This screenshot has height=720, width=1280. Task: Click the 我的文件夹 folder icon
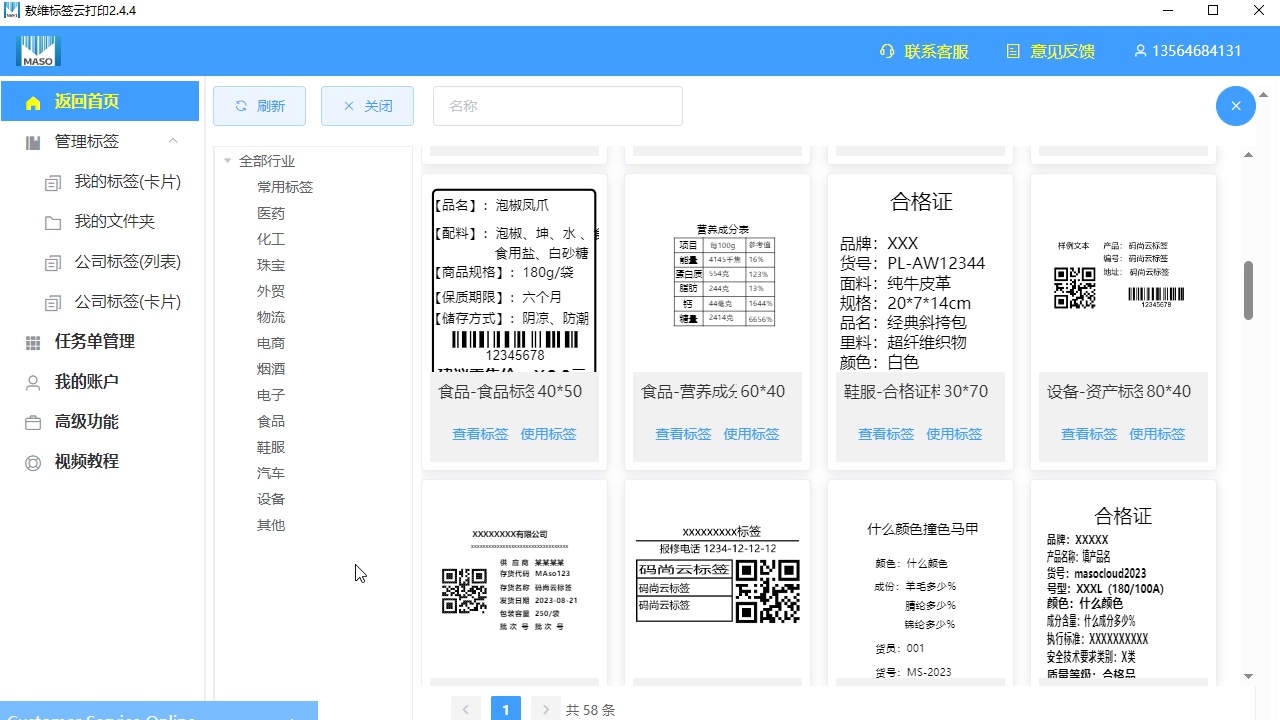[53, 221]
